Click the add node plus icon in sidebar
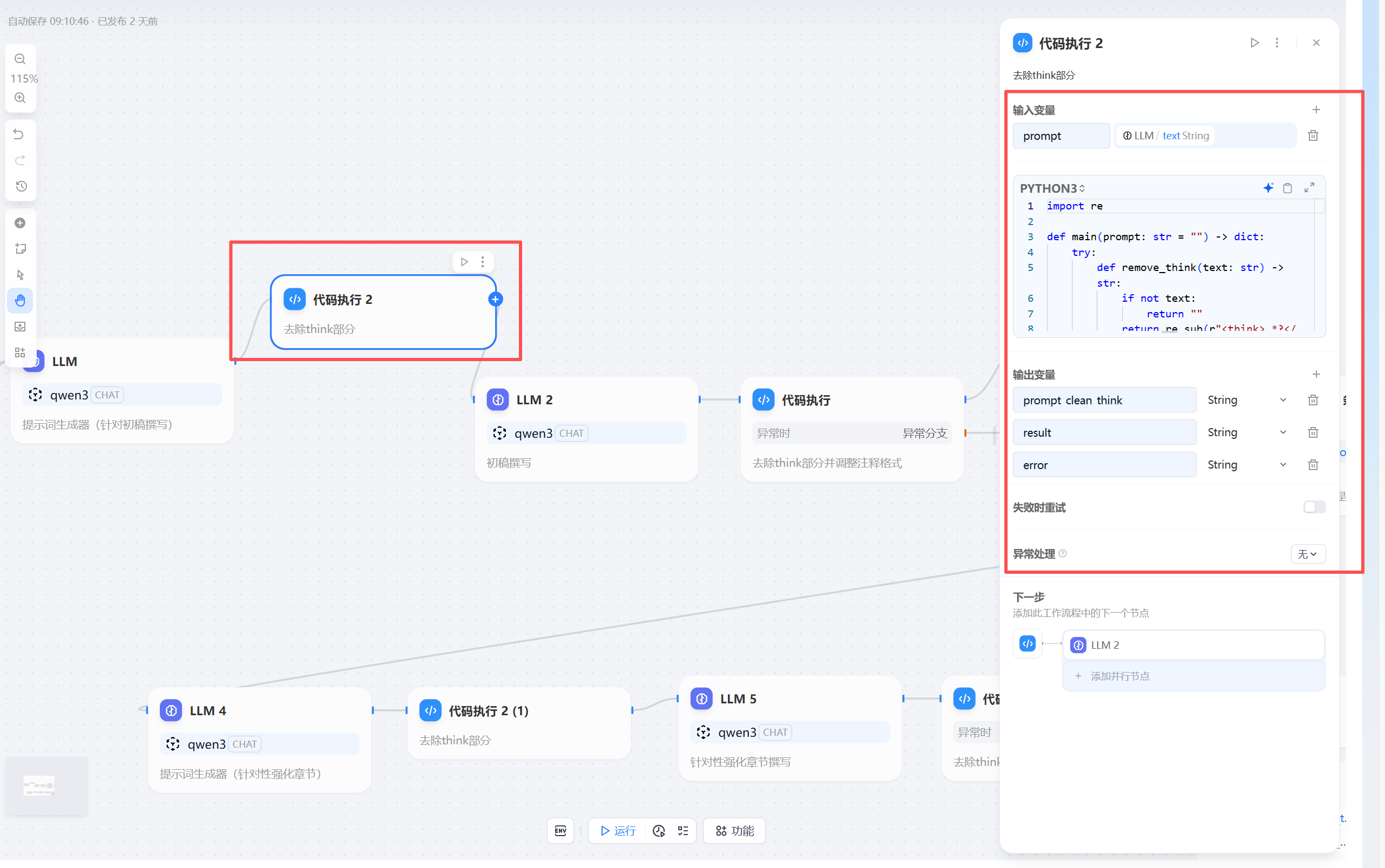This screenshot has height=868, width=1385. pyautogui.click(x=20, y=223)
